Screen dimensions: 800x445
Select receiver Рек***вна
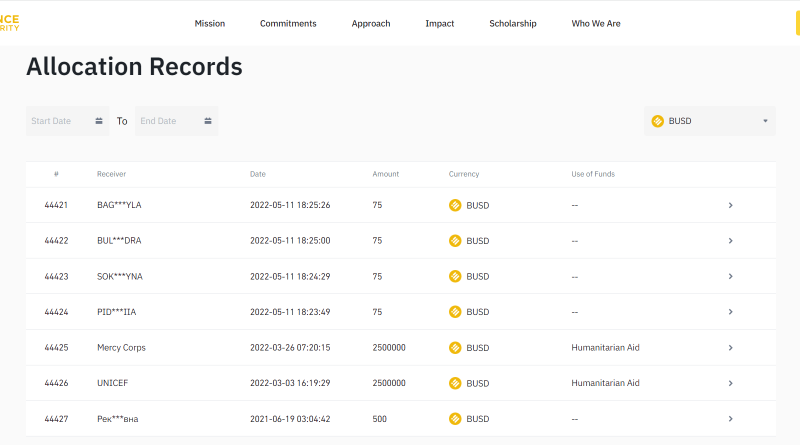coord(117,418)
